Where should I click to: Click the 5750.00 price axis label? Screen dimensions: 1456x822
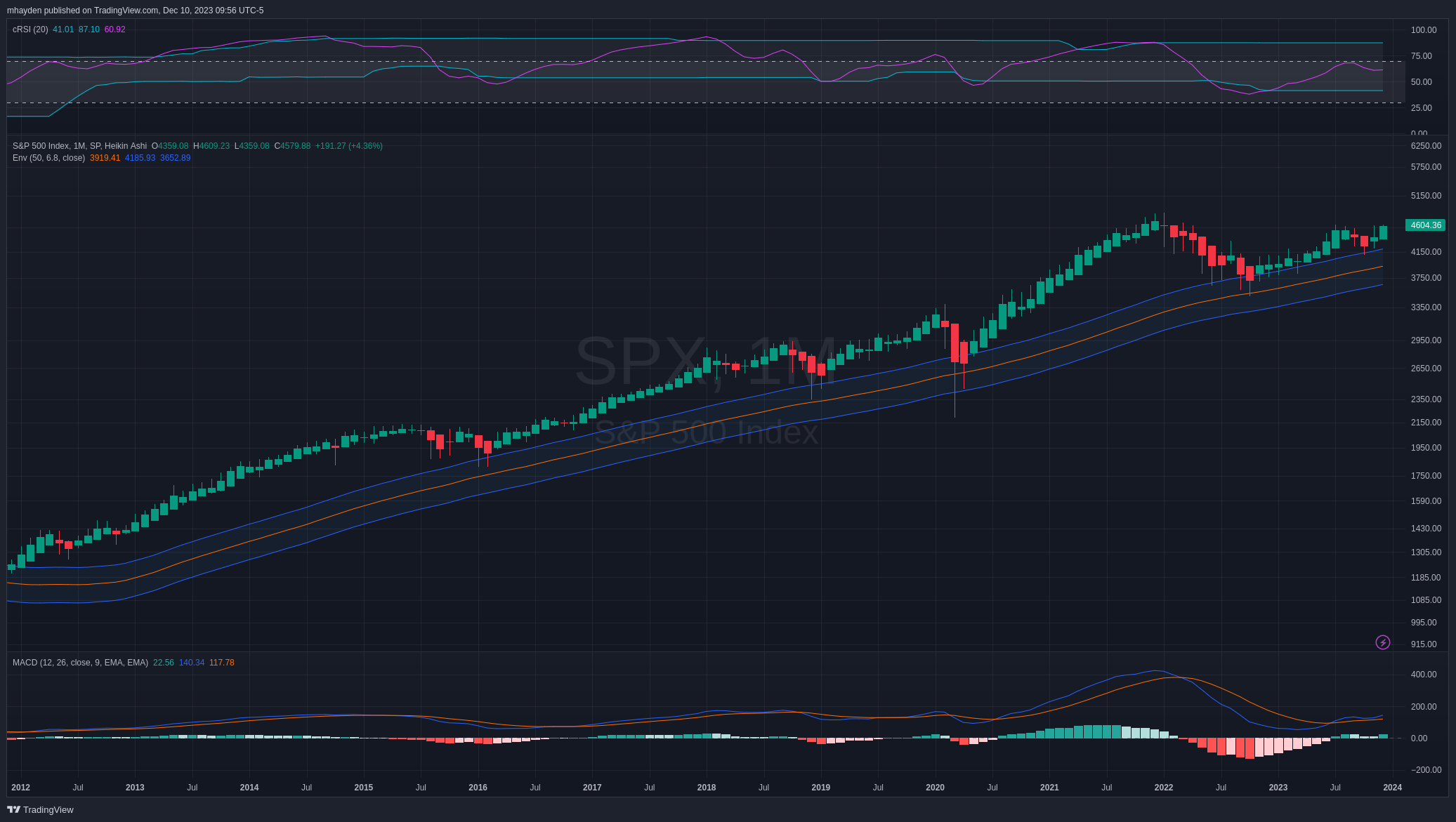1426,167
